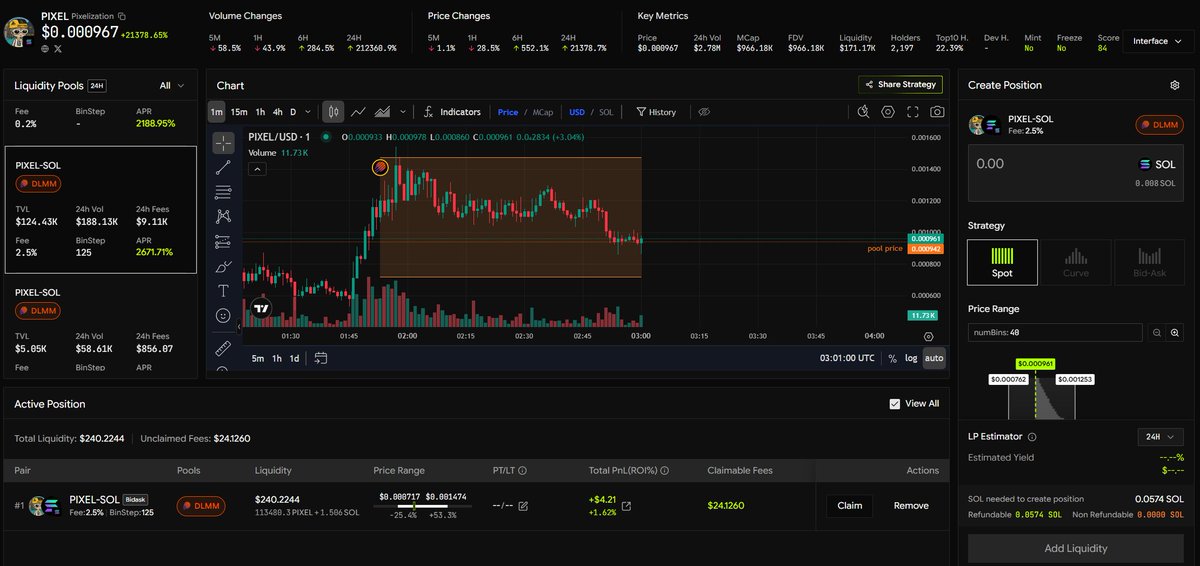Zoom out the price range
The width and height of the screenshot is (1200, 566).
click(1157, 332)
